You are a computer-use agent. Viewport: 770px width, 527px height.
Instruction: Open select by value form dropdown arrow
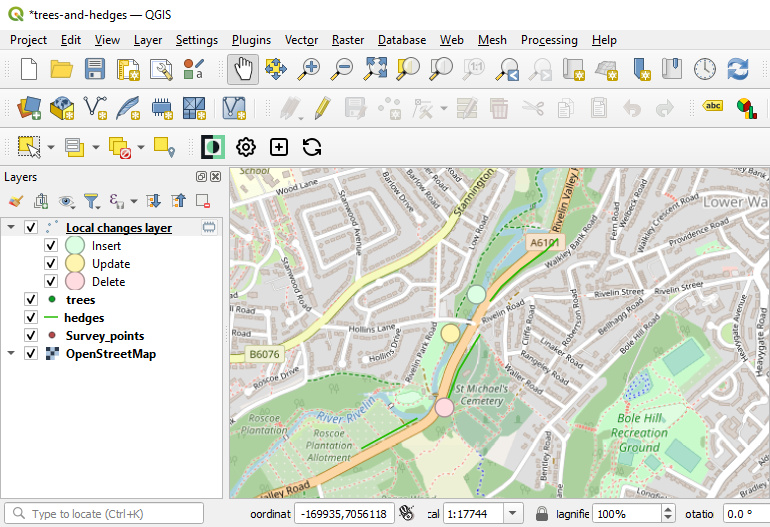(x=96, y=147)
